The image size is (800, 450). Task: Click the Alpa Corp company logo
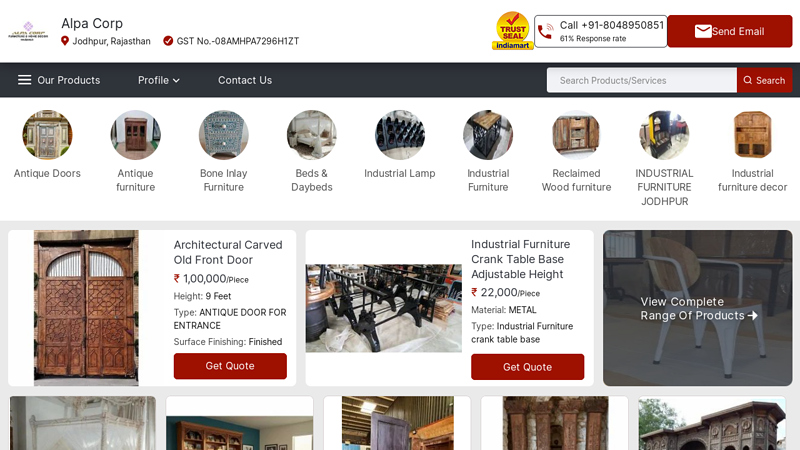pos(28,31)
